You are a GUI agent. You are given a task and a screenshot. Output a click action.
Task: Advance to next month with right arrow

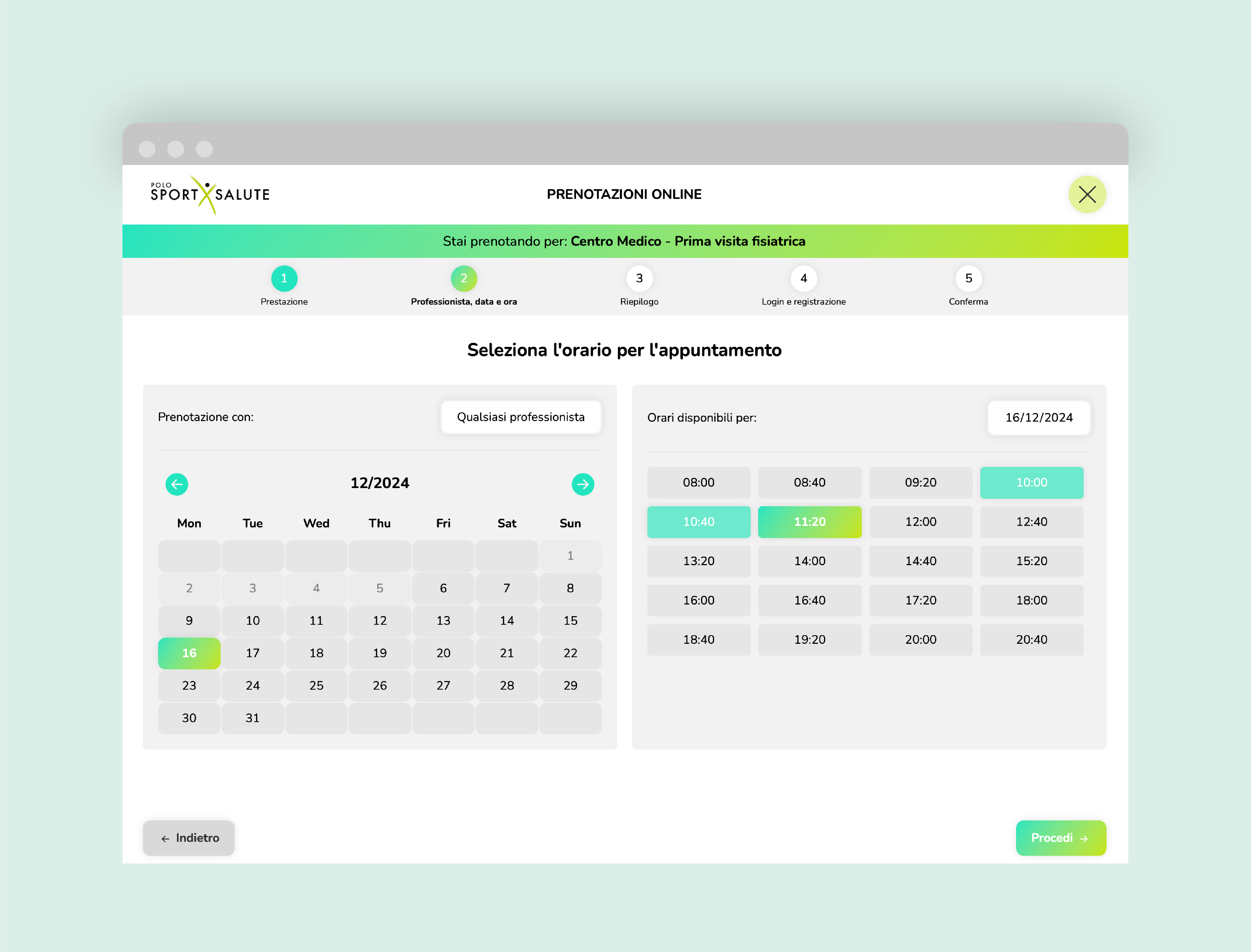[x=582, y=484]
